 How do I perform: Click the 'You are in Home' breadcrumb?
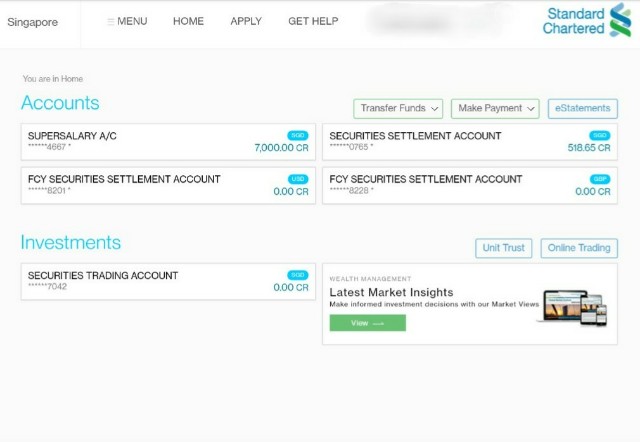tap(53, 79)
